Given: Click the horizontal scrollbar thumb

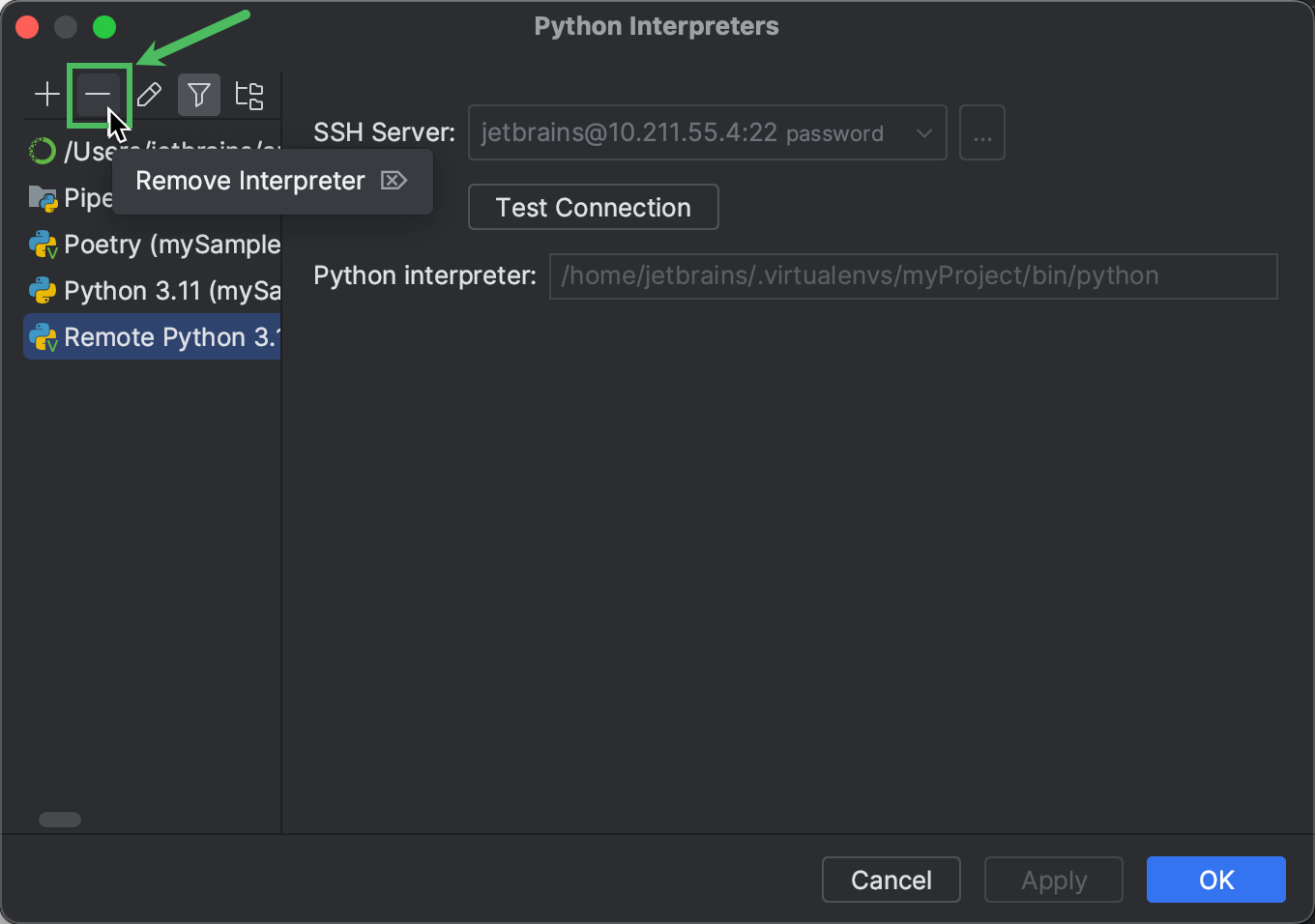Looking at the screenshot, I should [x=59, y=819].
